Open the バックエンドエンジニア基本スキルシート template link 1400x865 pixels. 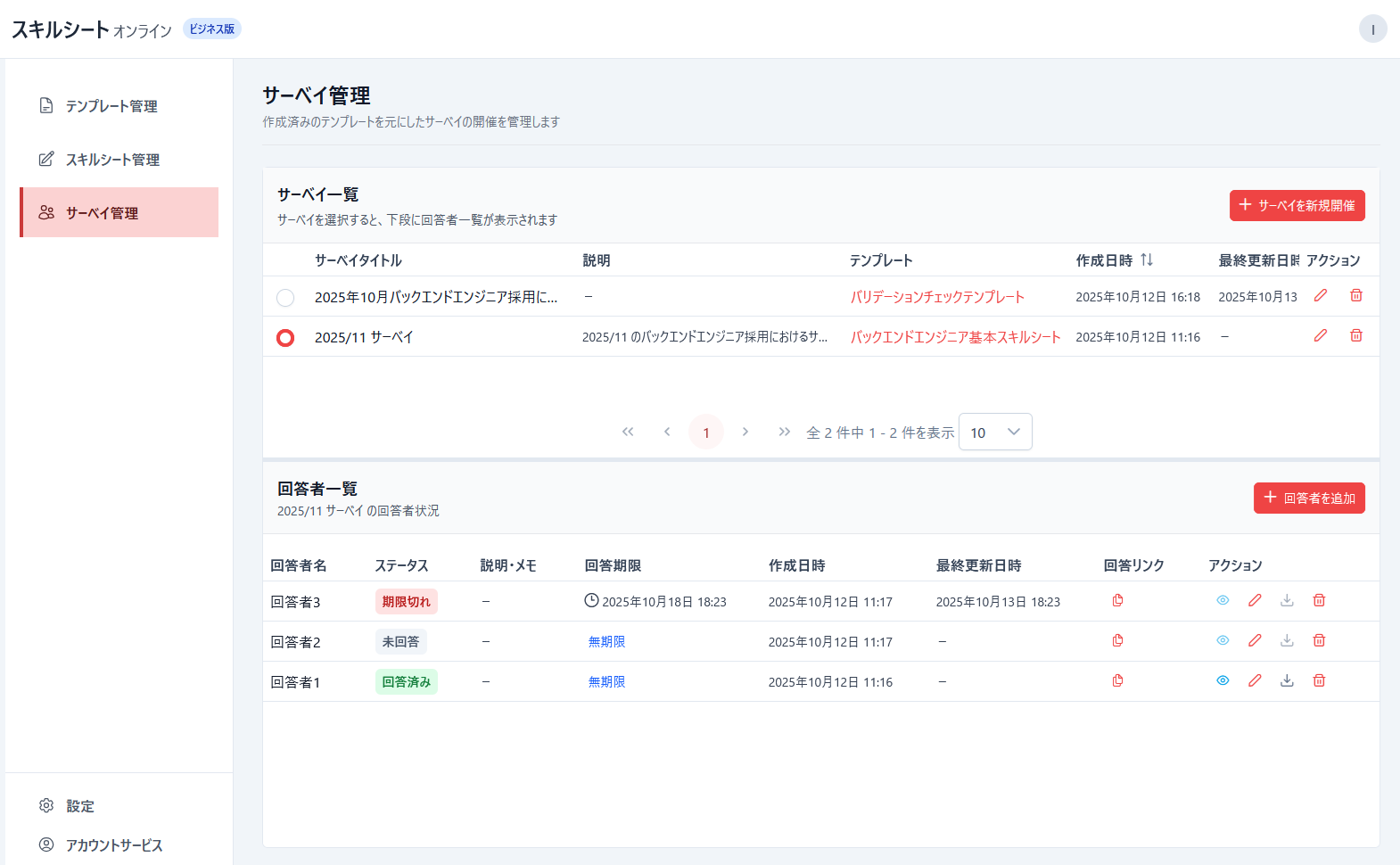pos(955,337)
